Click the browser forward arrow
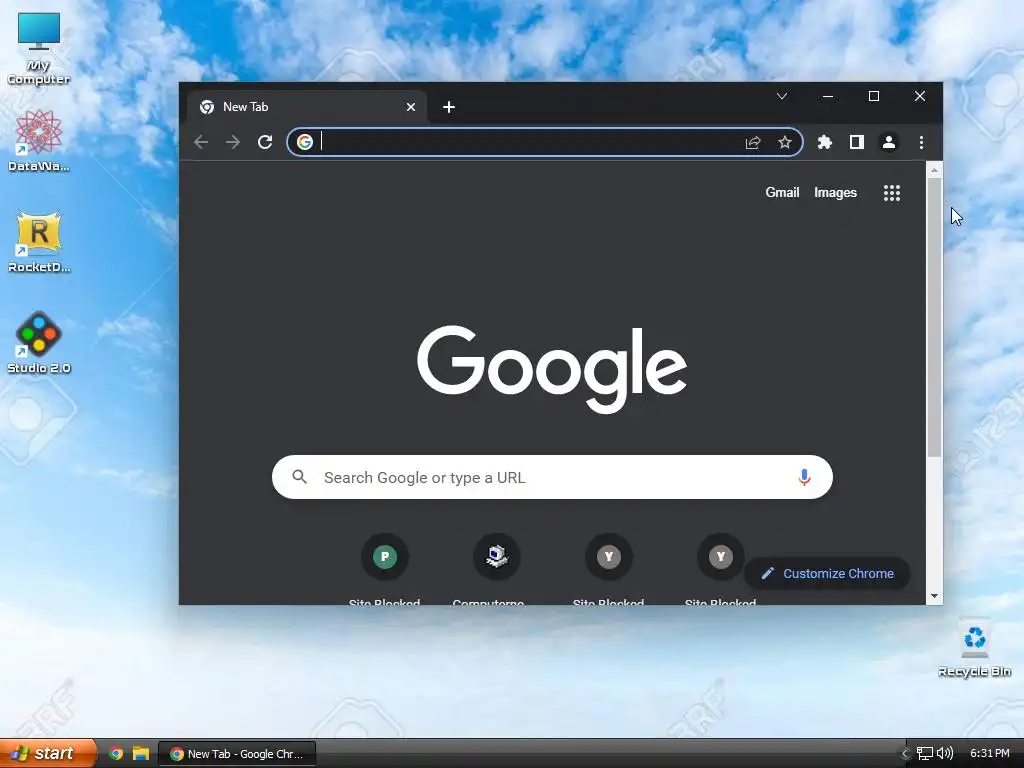The image size is (1024, 768). tap(233, 142)
